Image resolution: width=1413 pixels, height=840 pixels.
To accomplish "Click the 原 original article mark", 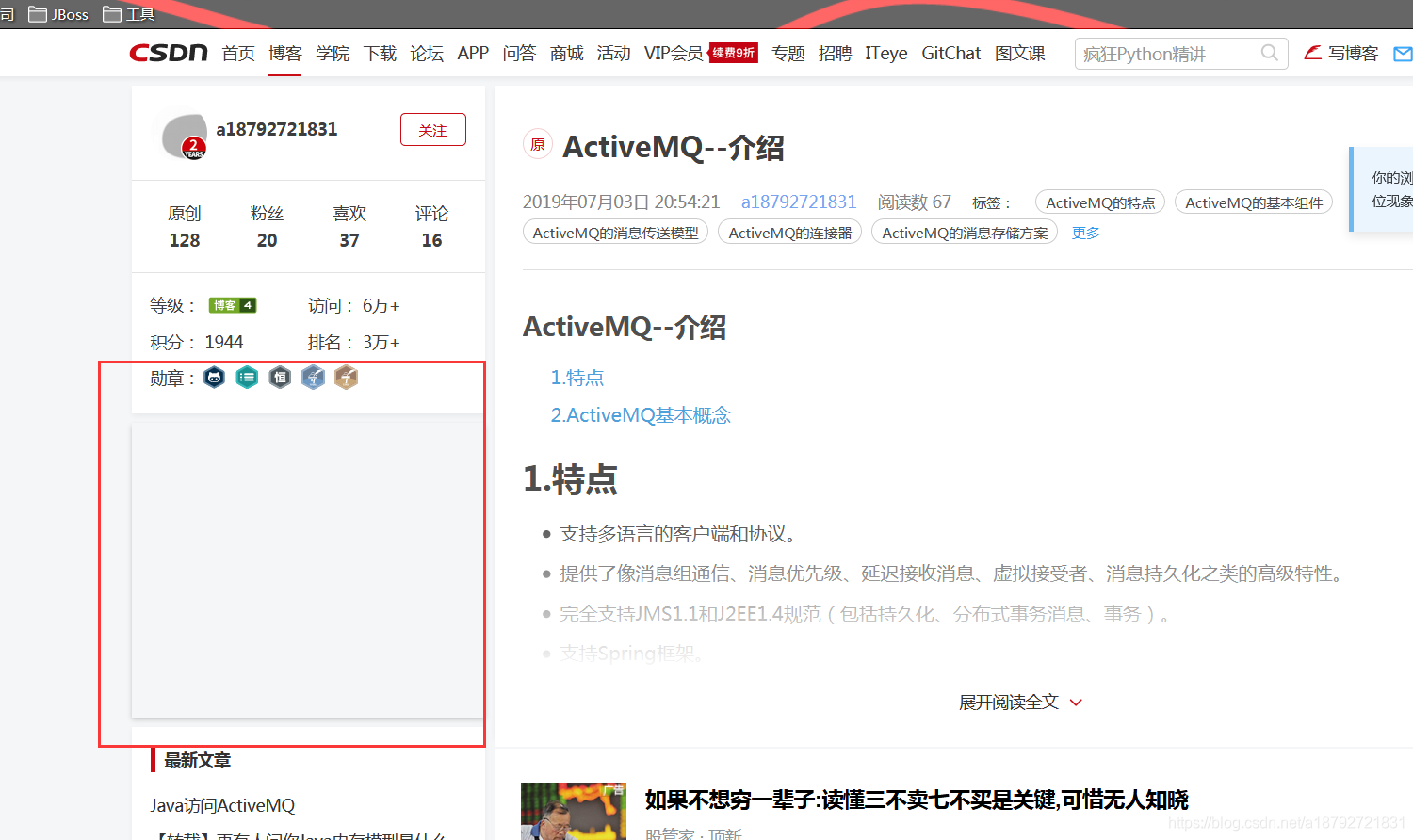I will pos(538,144).
